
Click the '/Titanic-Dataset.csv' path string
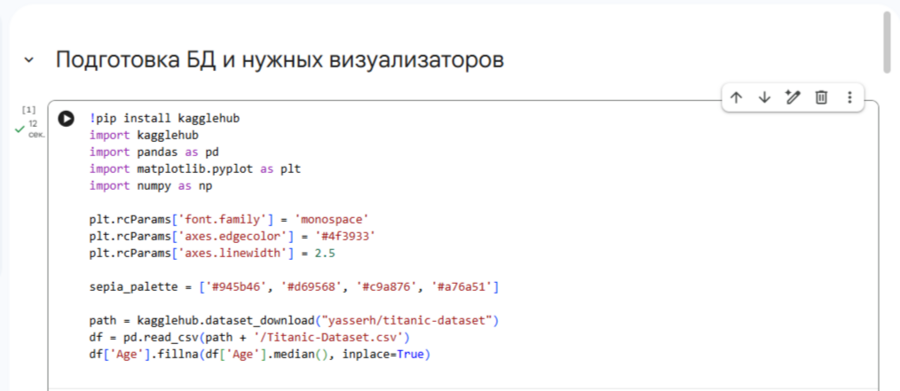(329, 337)
